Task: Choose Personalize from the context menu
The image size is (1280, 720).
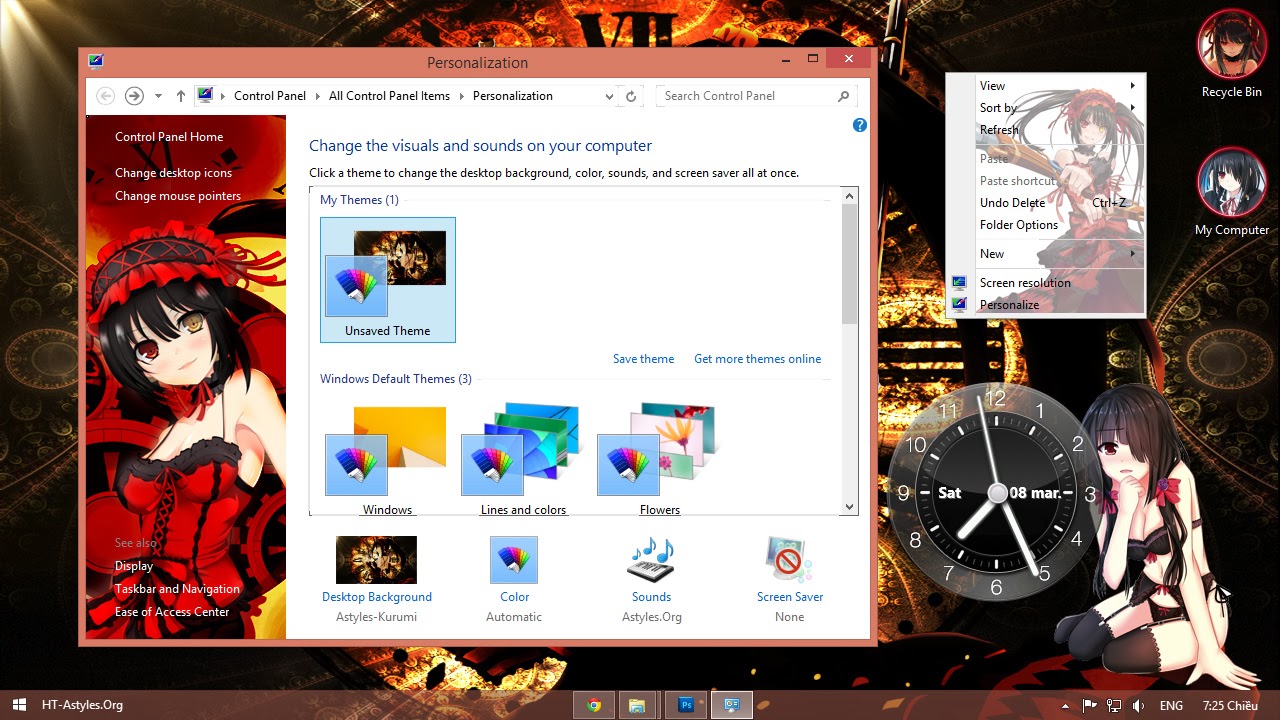Action: pyautogui.click(x=1046, y=305)
